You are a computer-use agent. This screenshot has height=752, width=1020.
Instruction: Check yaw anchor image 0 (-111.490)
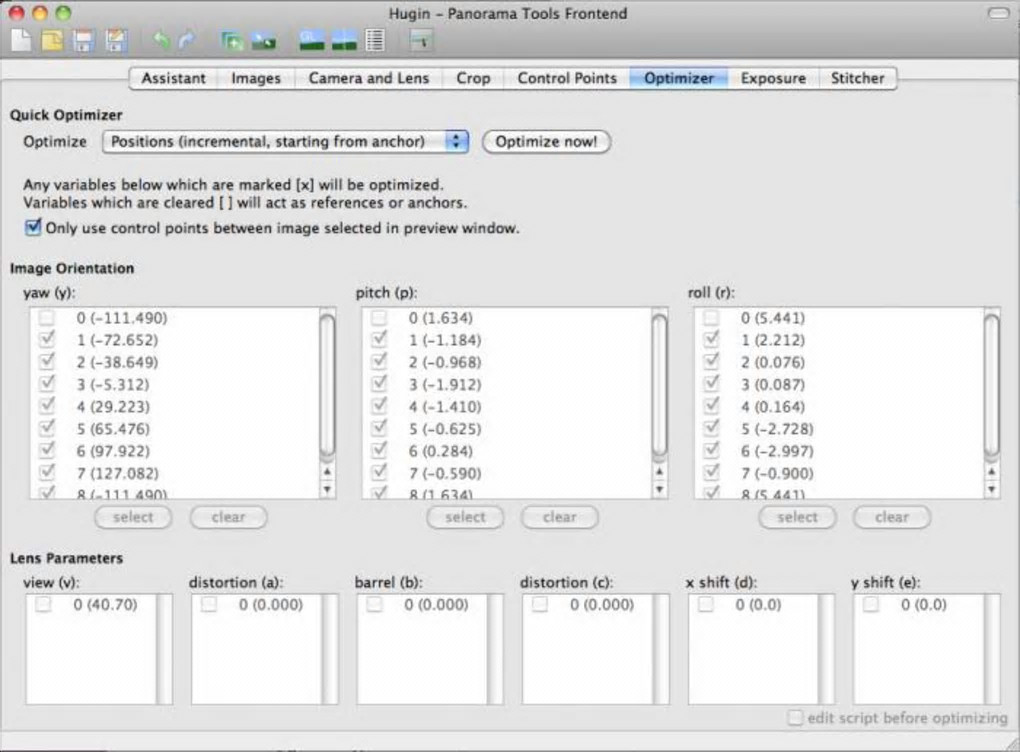(47, 317)
